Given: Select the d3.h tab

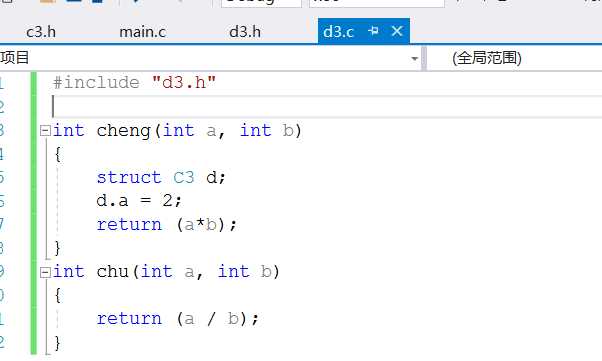Looking at the screenshot, I should [x=245, y=31].
